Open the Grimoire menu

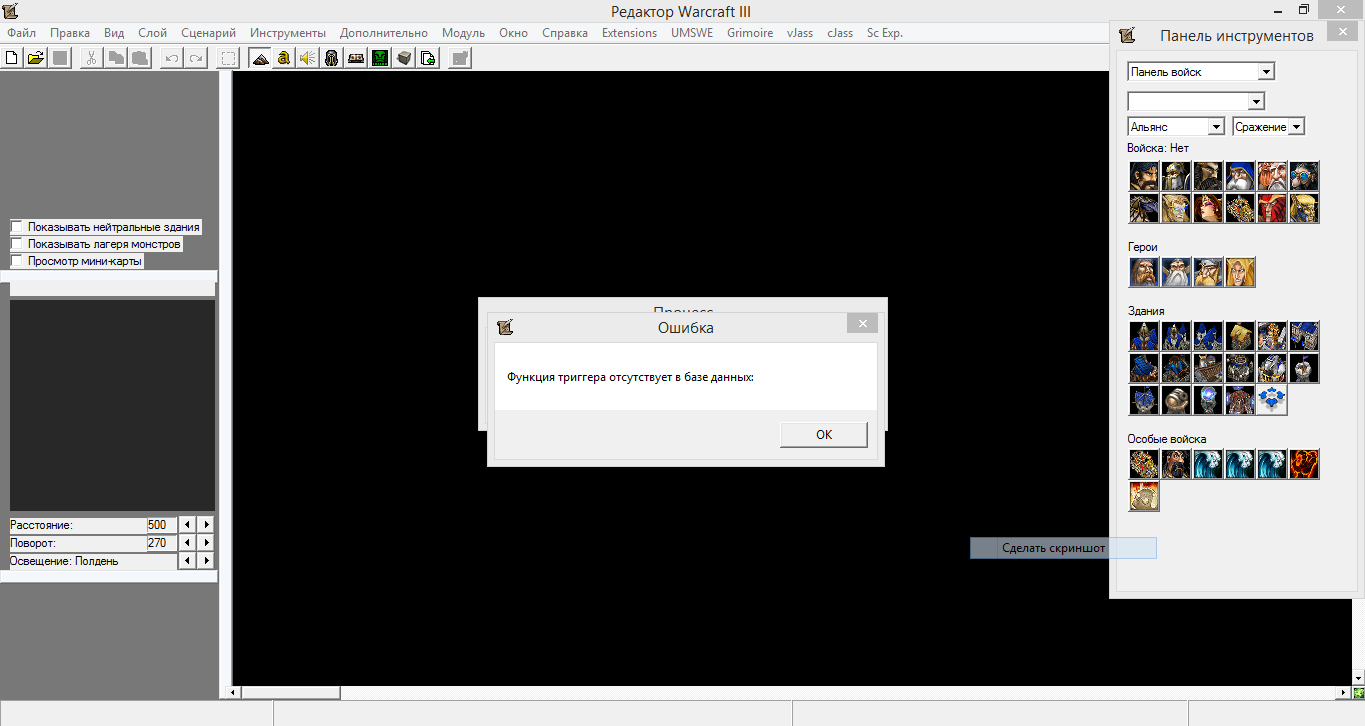point(750,33)
